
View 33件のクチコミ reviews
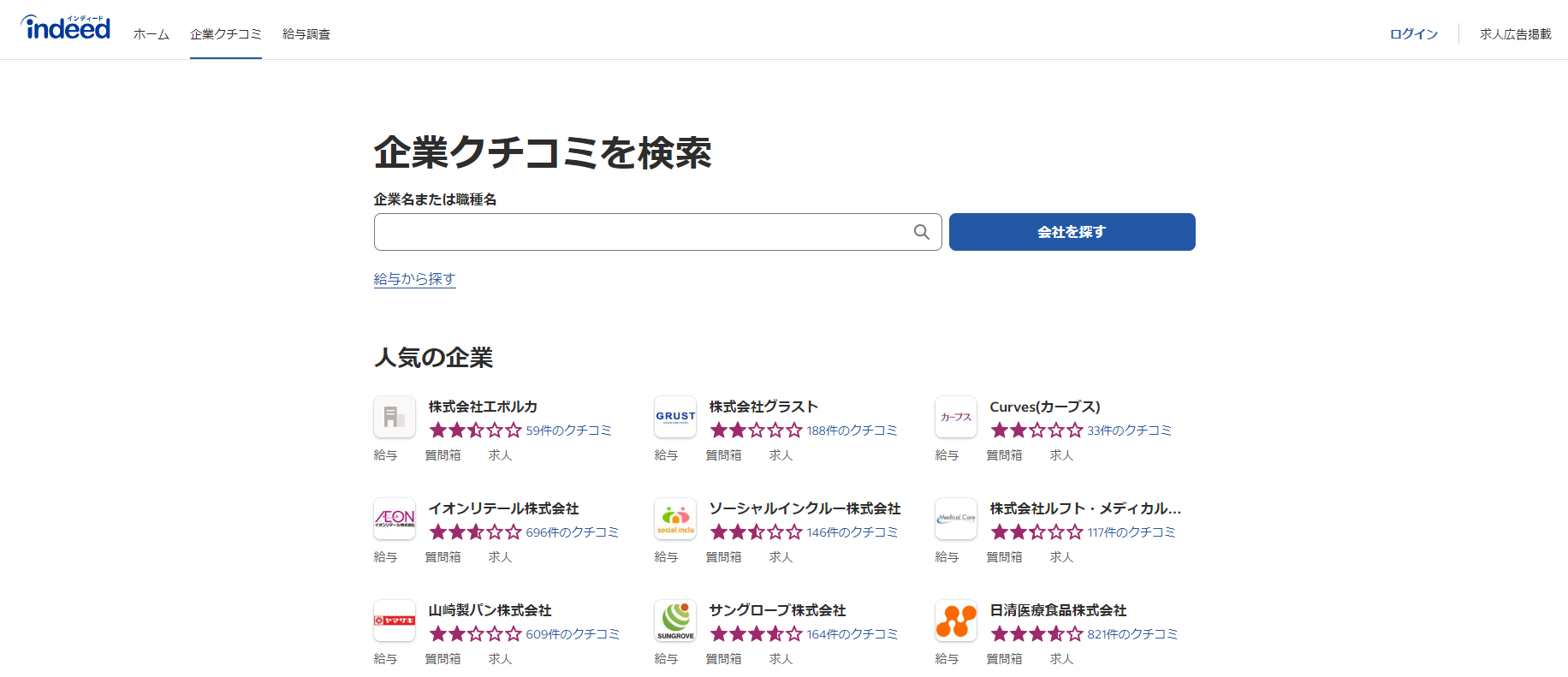[1129, 431]
